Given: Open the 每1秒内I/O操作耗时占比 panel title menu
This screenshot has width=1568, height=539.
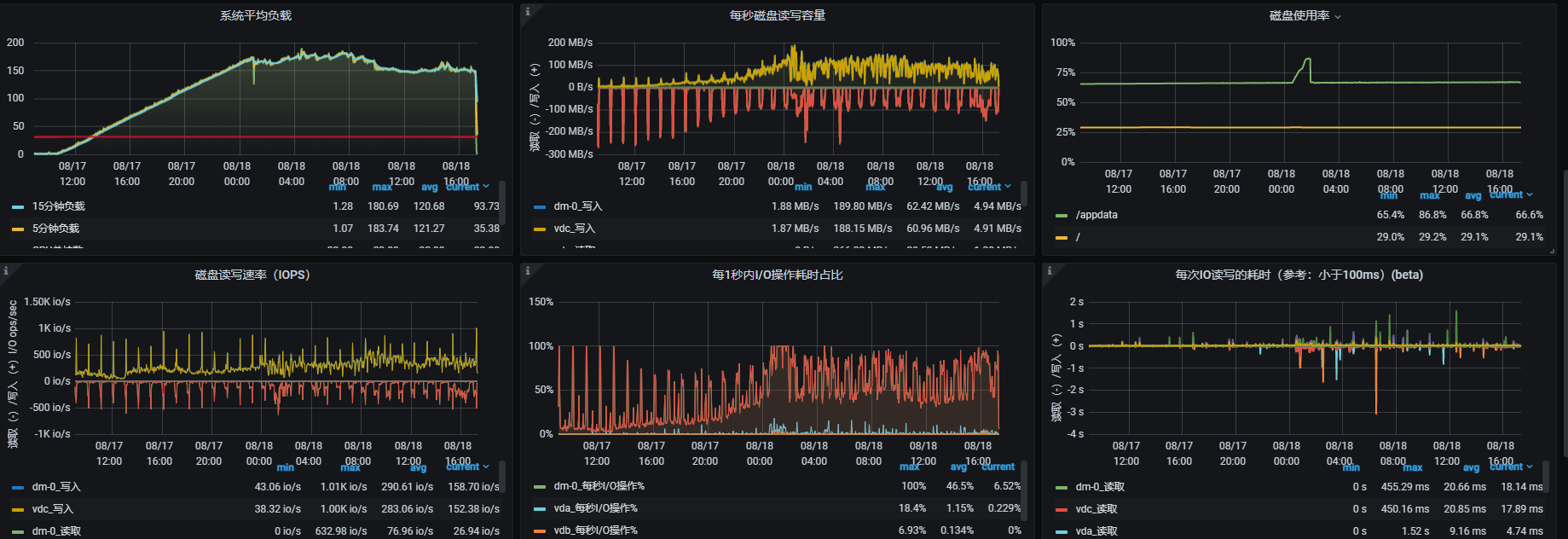Looking at the screenshot, I should pos(778,275).
